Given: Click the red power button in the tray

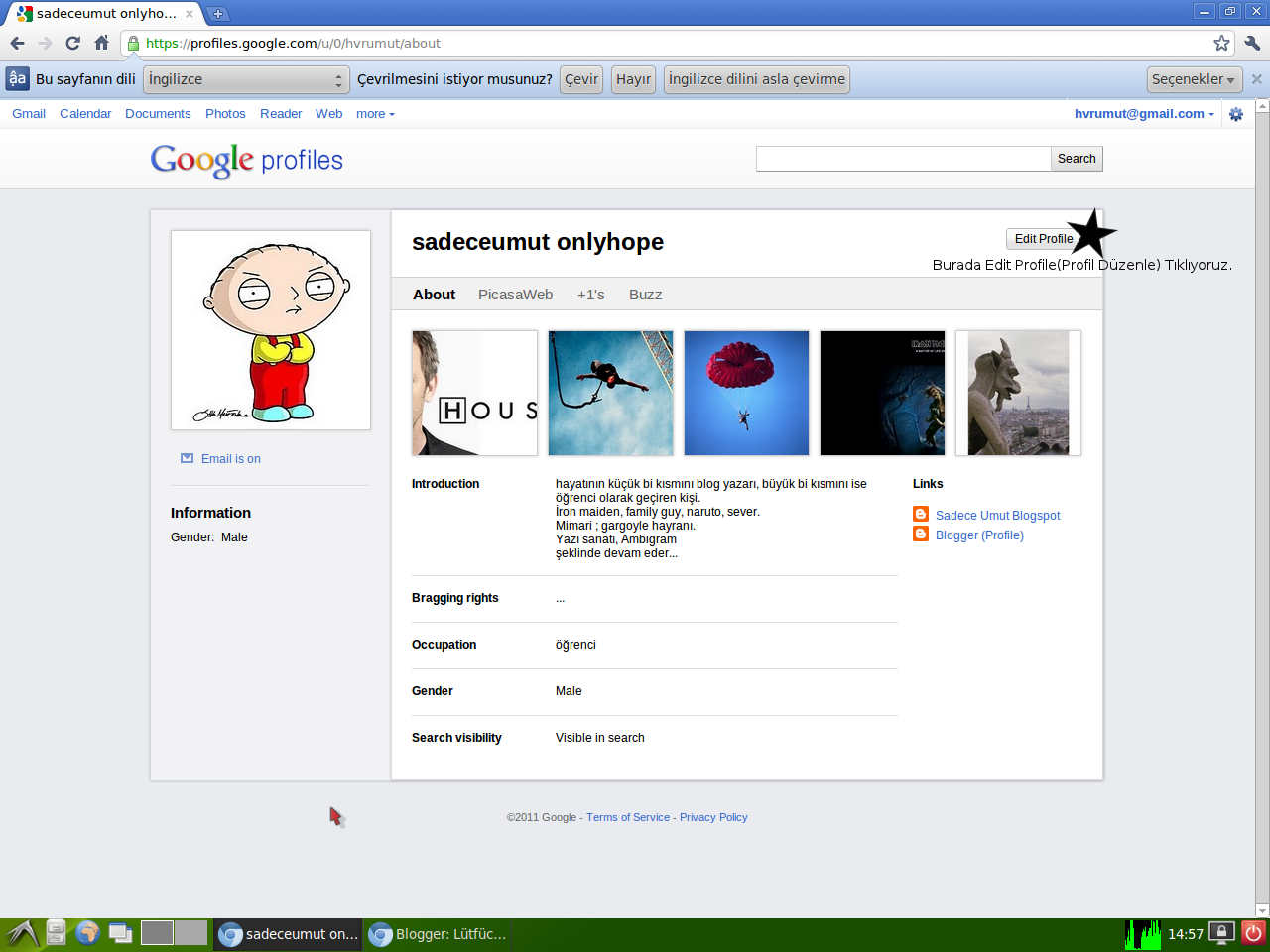Looking at the screenshot, I should 1254,933.
